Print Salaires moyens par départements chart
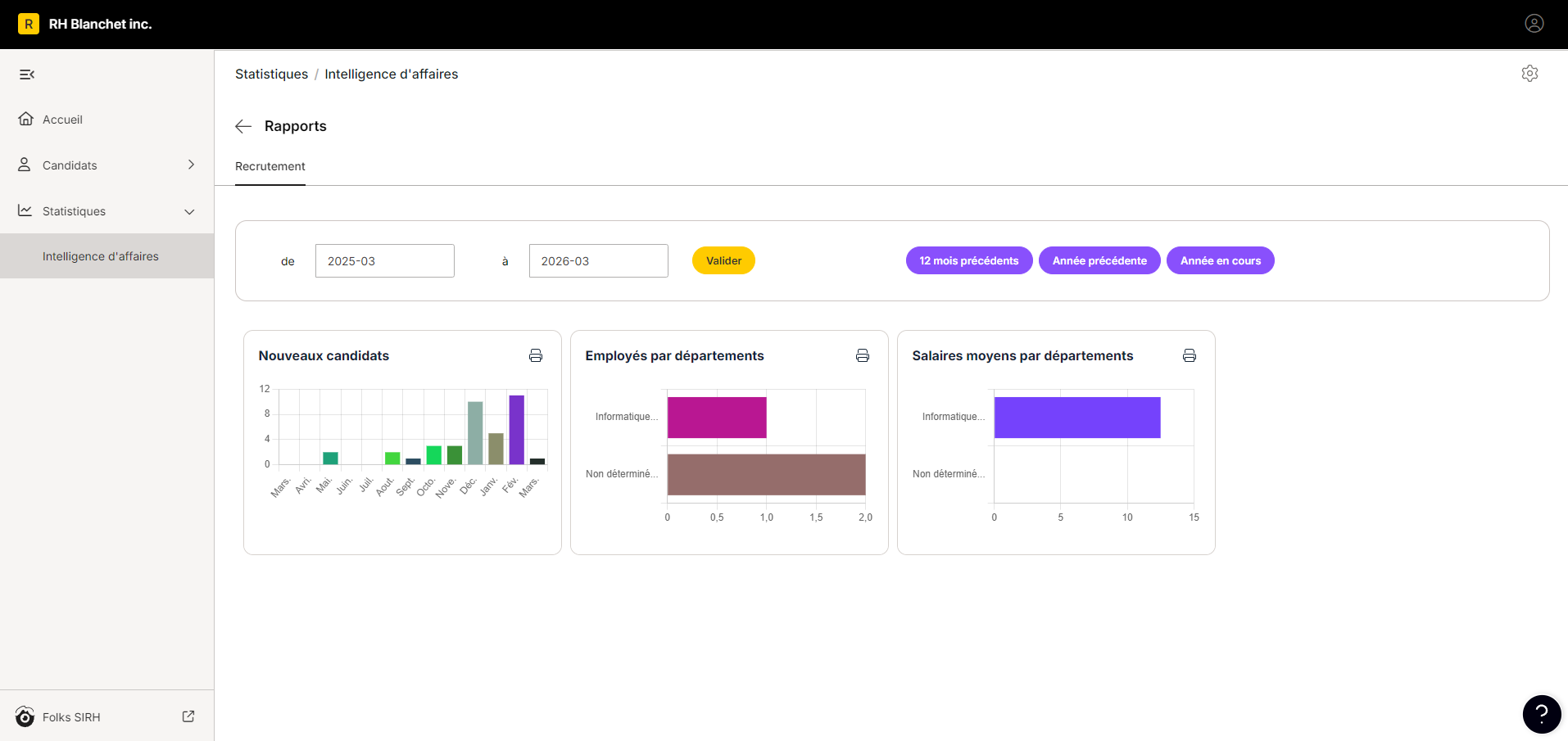The image size is (1568, 741). [1190, 355]
